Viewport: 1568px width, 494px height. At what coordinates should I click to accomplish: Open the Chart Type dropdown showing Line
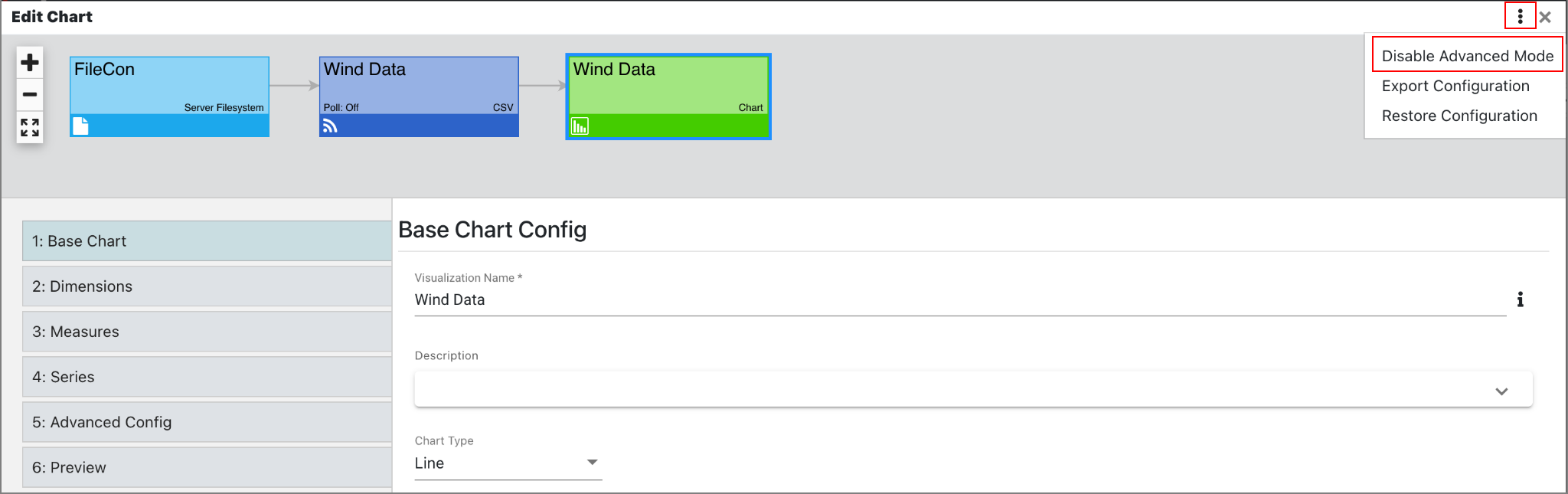(592, 462)
